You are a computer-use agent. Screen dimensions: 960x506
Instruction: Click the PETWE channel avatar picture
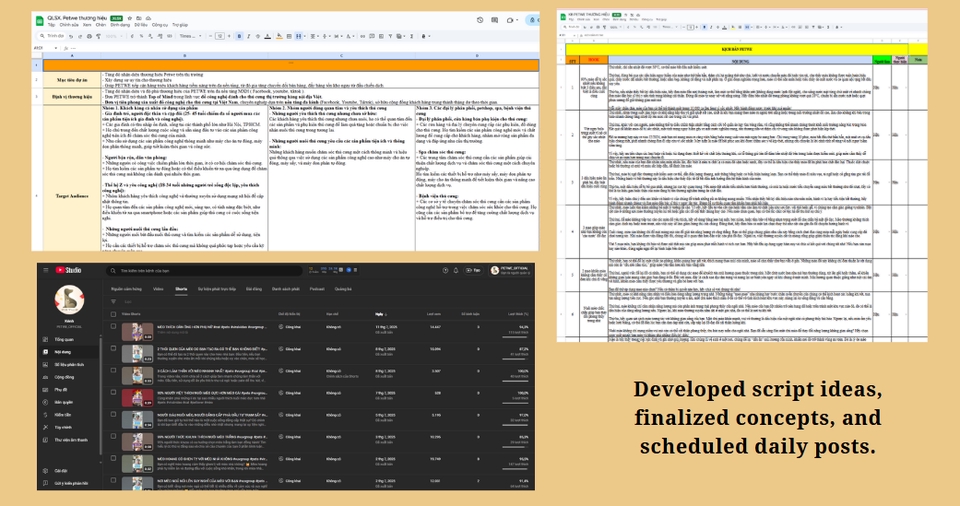point(68,301)
